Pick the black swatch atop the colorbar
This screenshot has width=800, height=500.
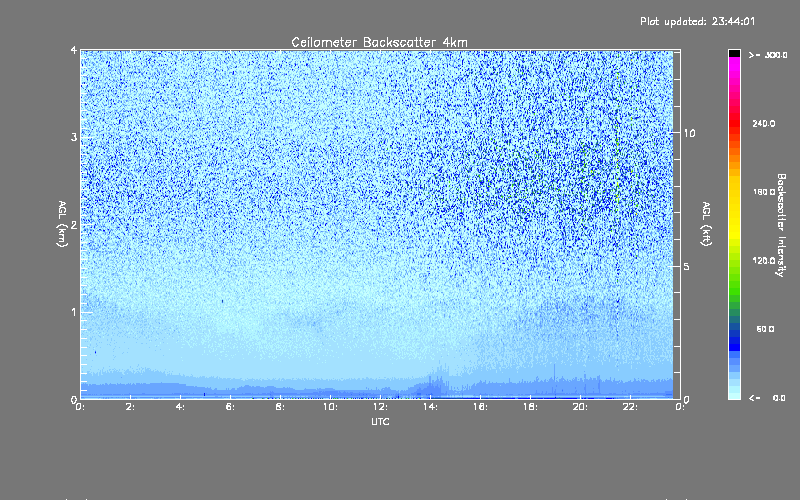[734, 53]
